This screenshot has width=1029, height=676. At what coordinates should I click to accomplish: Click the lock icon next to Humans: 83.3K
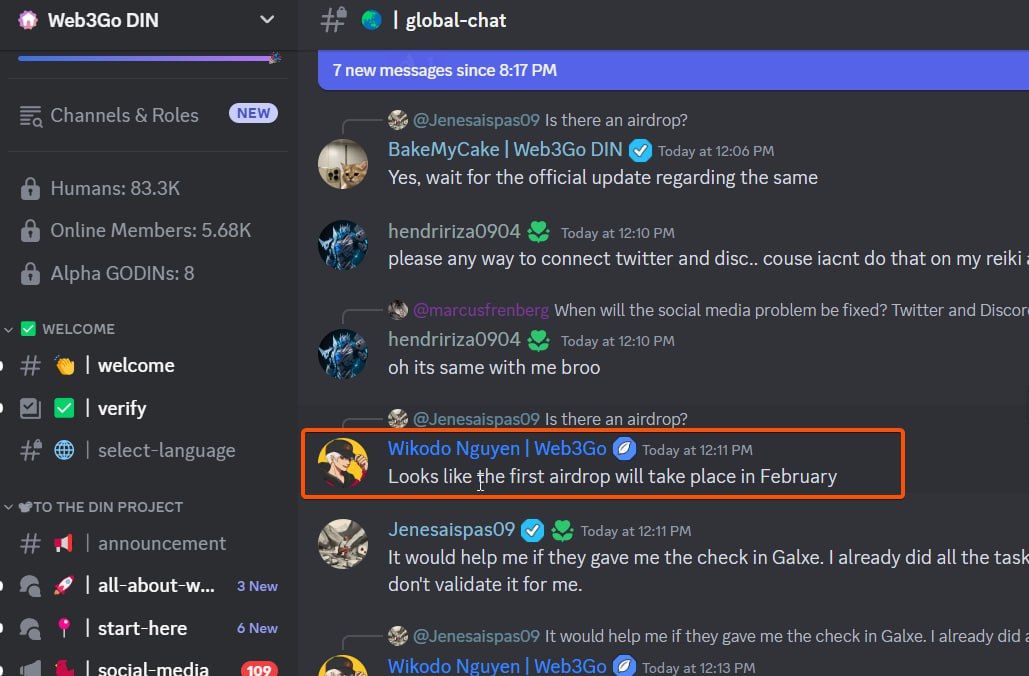click(x=30, y=188)
